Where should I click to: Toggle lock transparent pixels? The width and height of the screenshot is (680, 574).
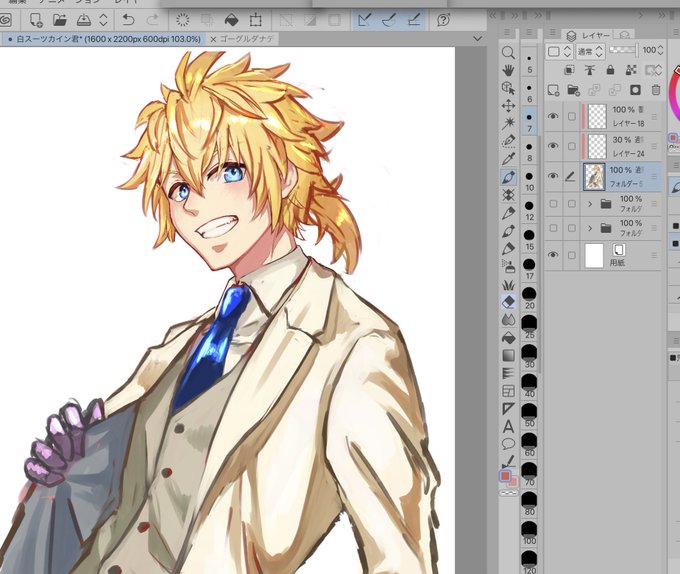tap(631, 70)
